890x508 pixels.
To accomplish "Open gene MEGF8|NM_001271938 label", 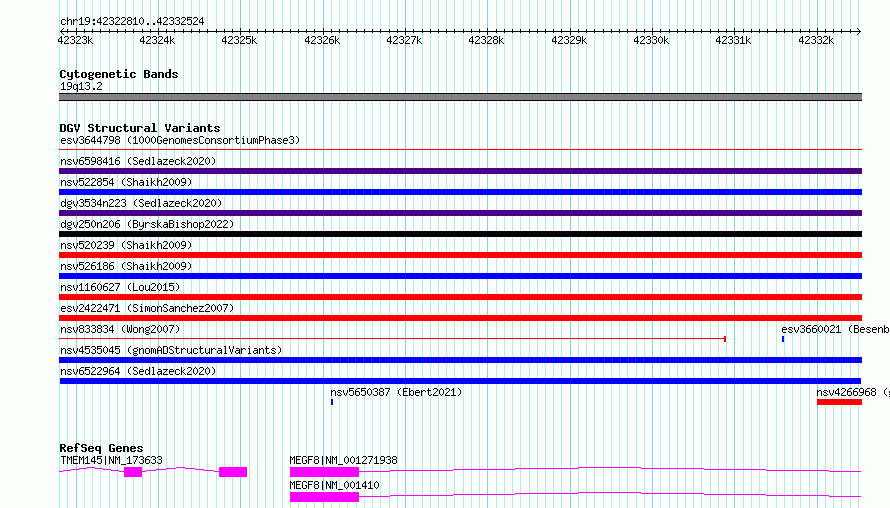I will [x=343, y=460].
